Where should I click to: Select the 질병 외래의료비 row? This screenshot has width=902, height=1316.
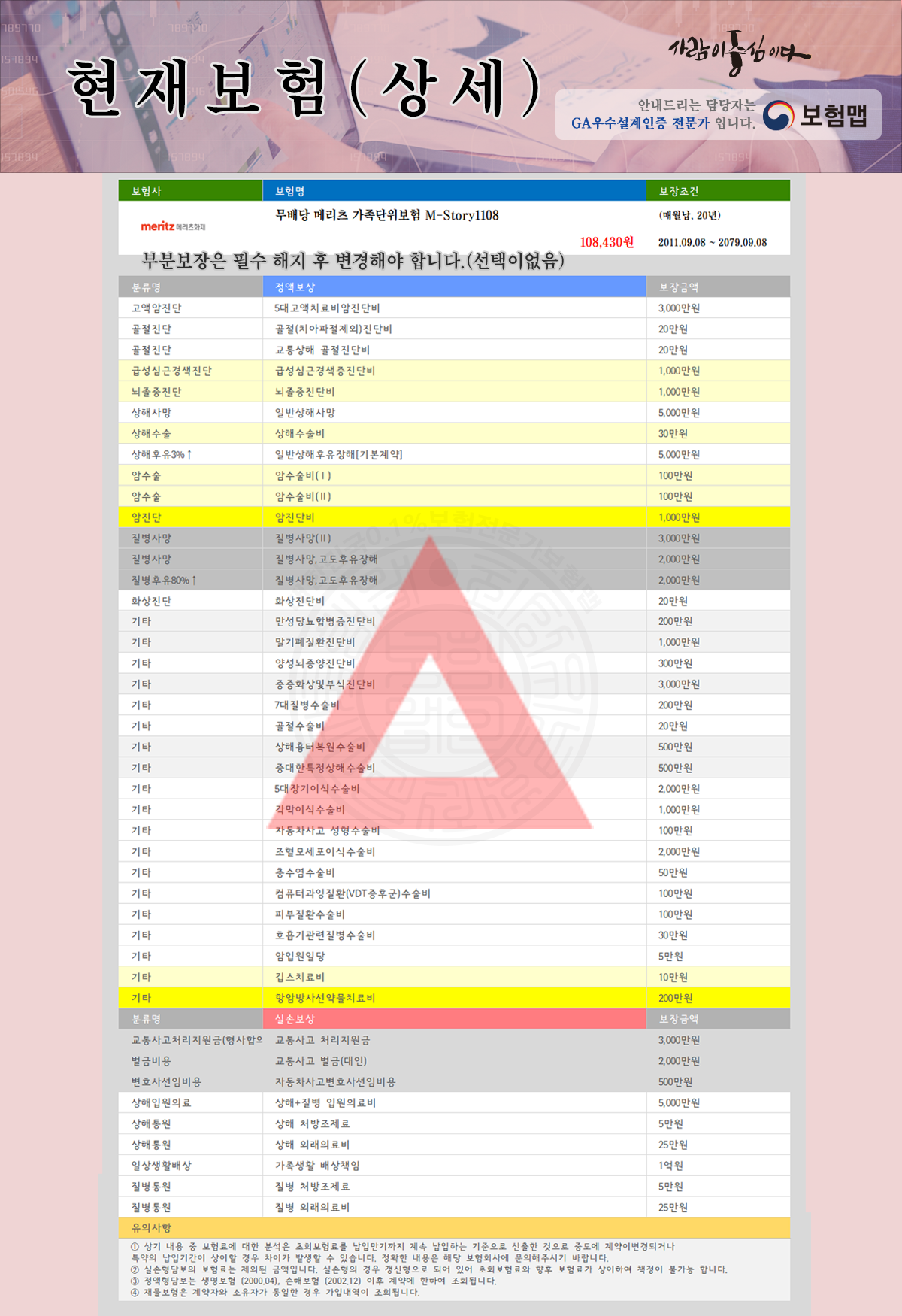pos(454,1208)
